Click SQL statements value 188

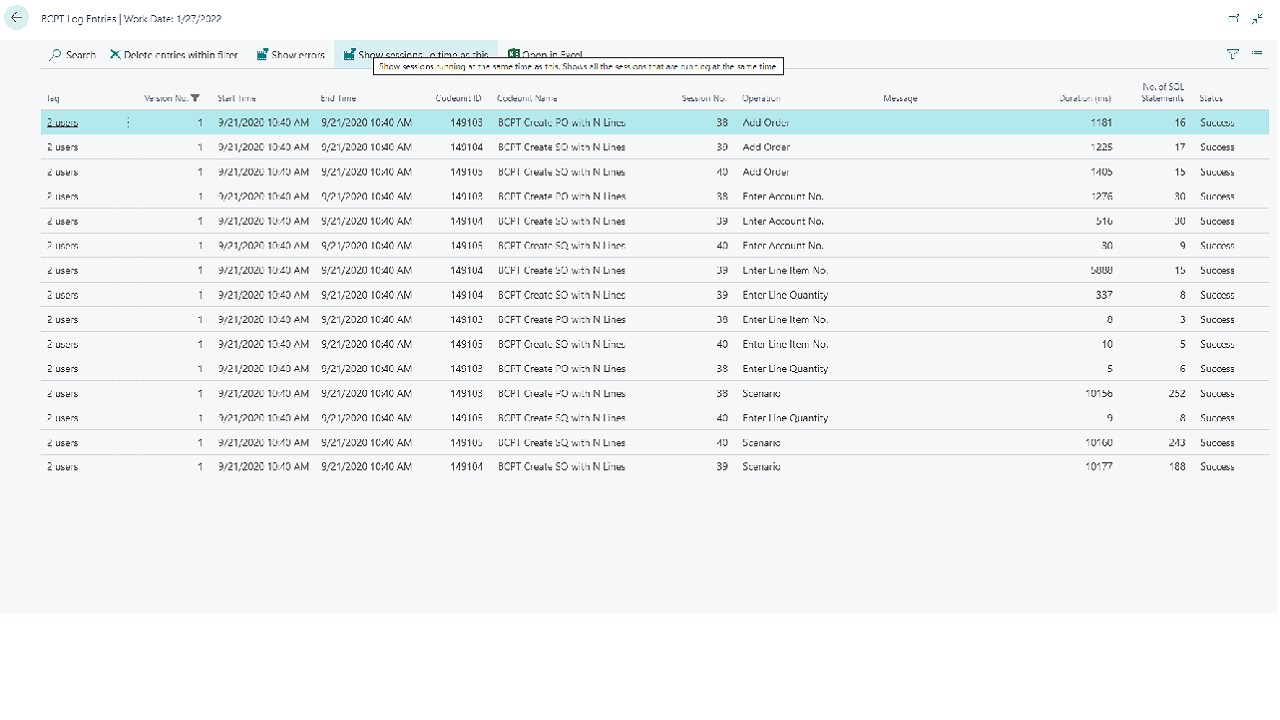1177,467
